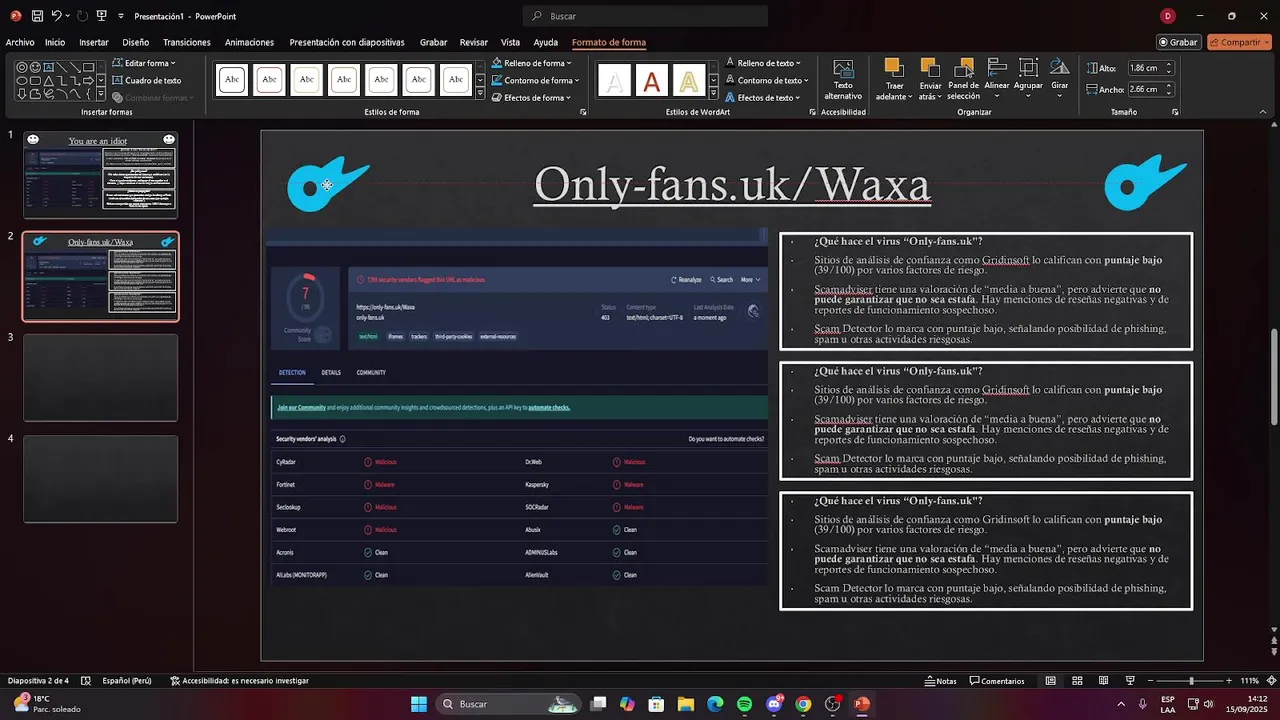Undo the last action
Screen dimensions: 1280x720
pyautogui.click(x=57, y=16)
